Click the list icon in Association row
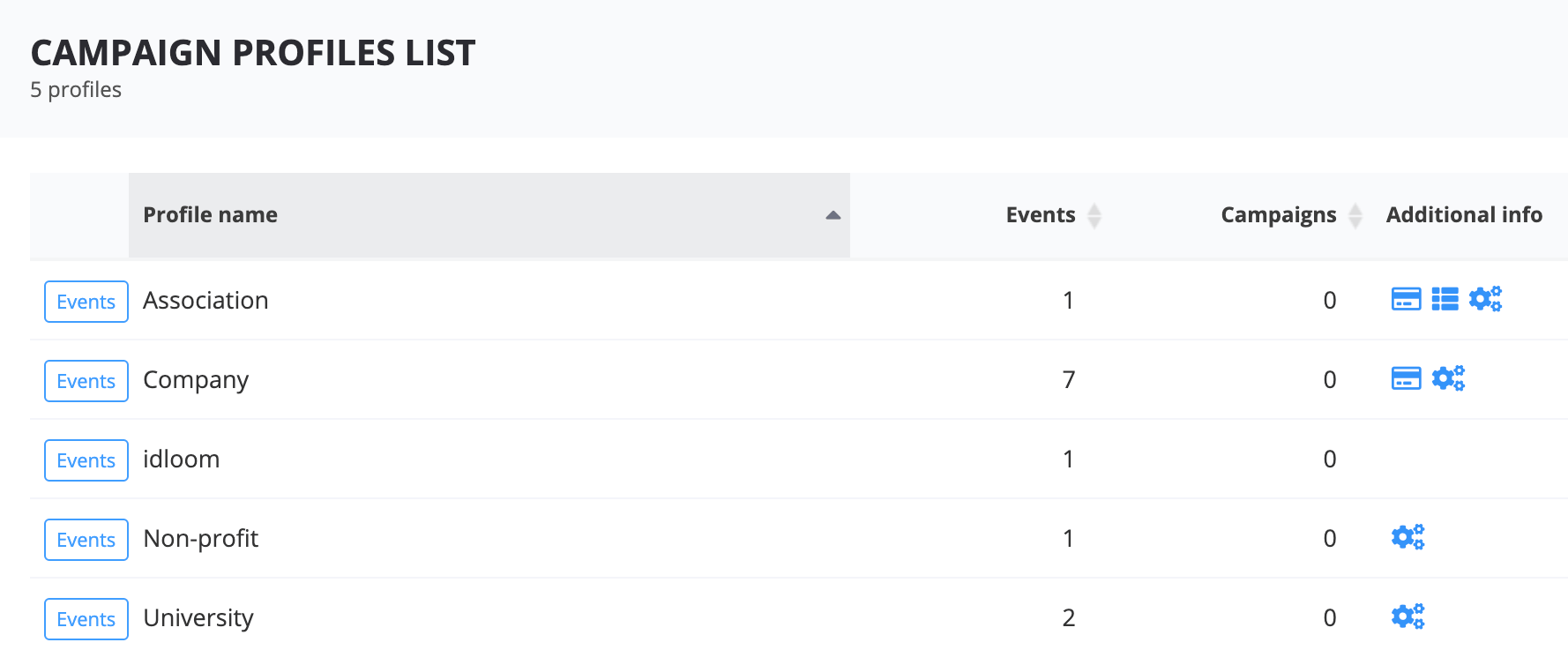The height and width of the screenshot is (650, 1568). 1445,300
